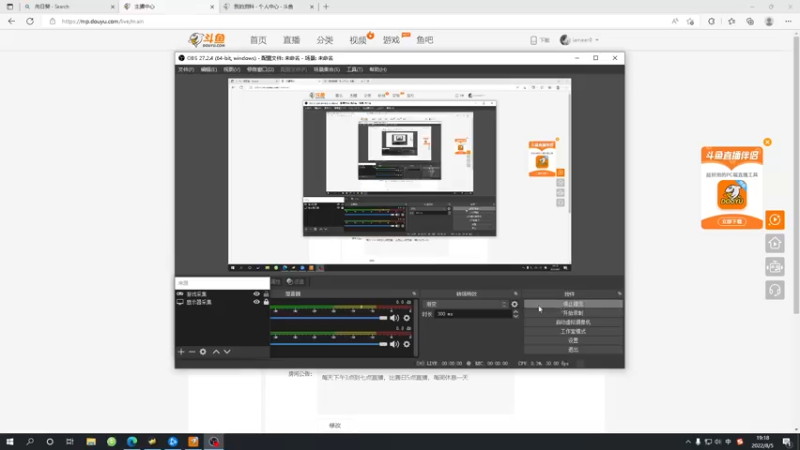
Task: Pop out the audio mixer dock
Action: click(414, 294)
